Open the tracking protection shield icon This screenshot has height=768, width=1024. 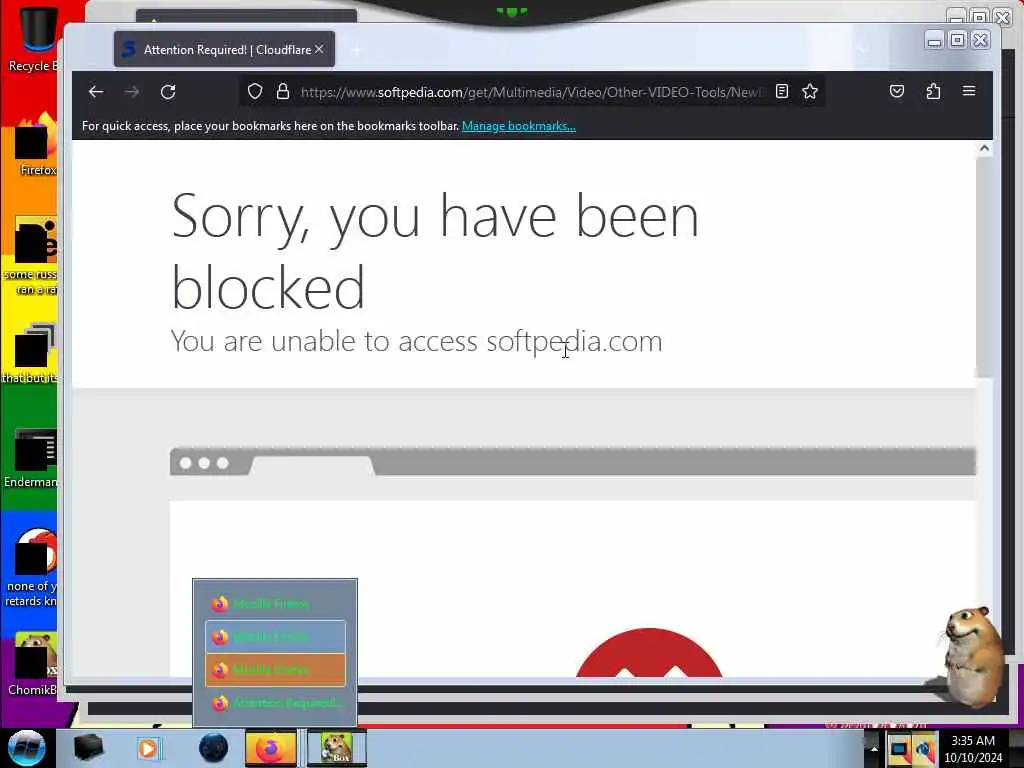[x=255, y=92]
